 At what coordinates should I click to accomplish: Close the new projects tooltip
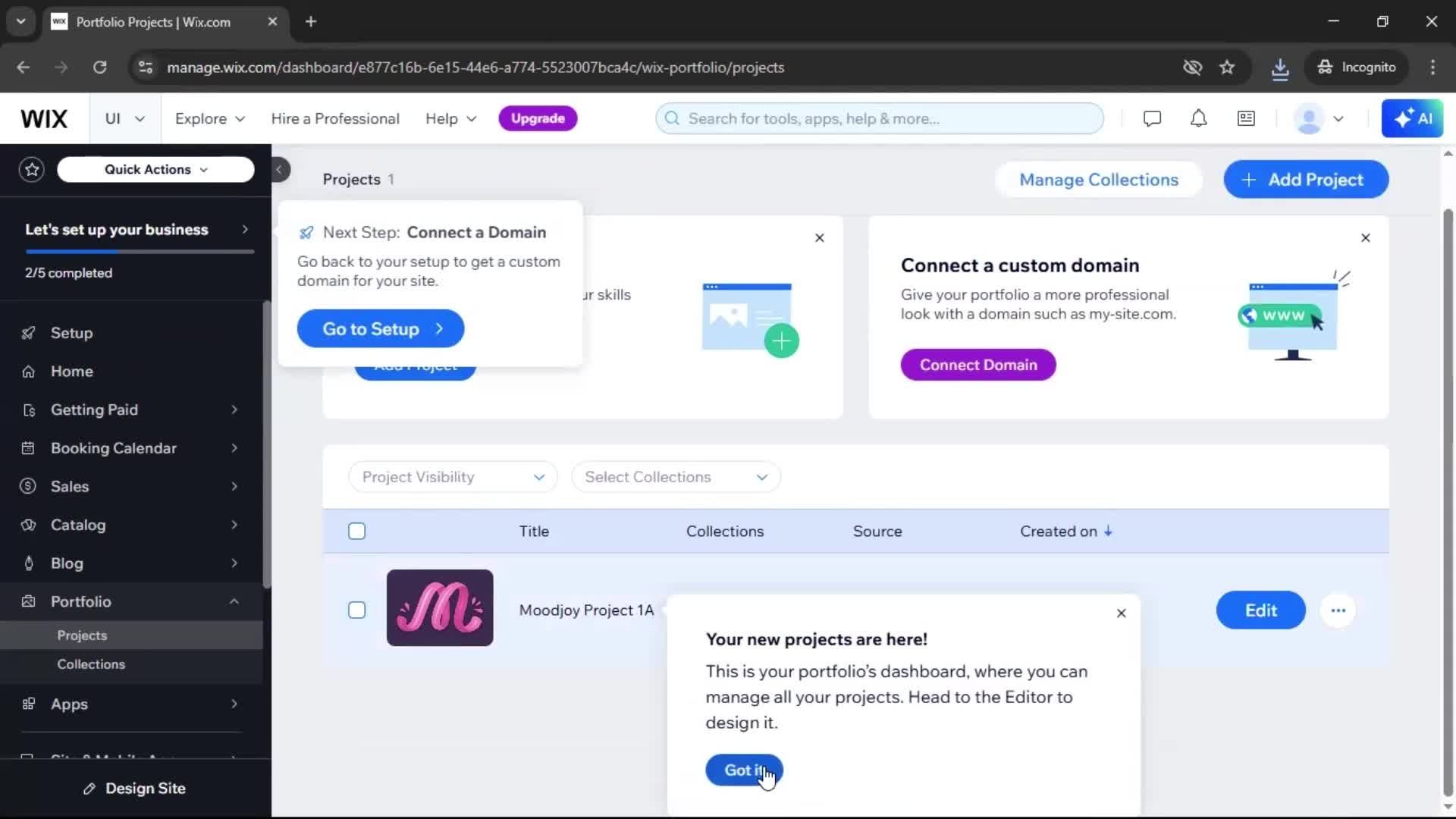pos(1121,613)
